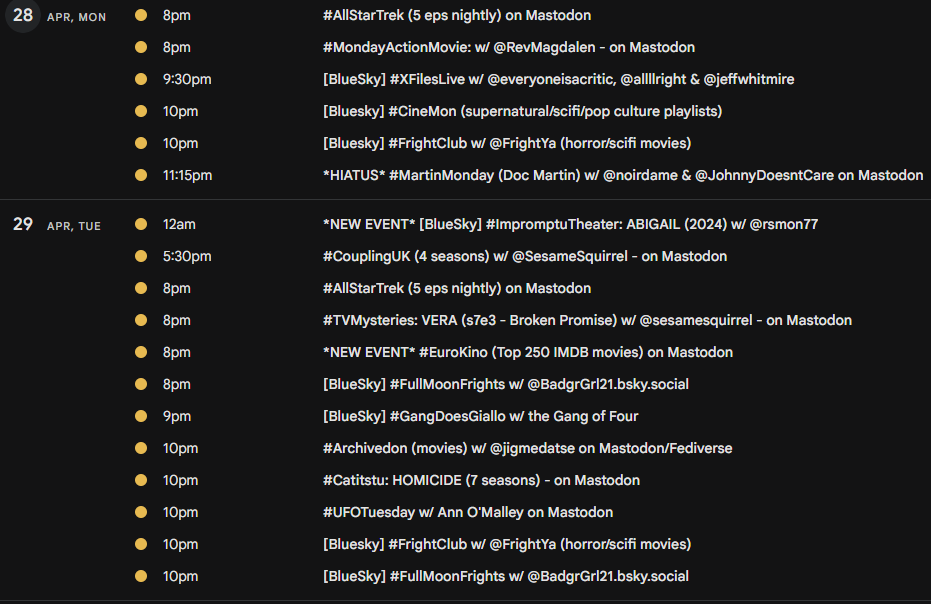The height and width of the screenshot is (604, 931).
Task: Open the #XFilesLive BlueSky event at 9:30pm
Action: pyautogui.click(x=558, y=80)
